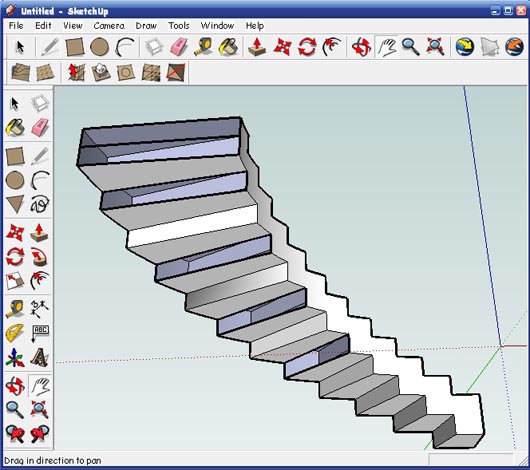Image resolution: width=530 pixels, height=470 pixels.
Task: Choose the Tape Measure in the vertical palette
Action: pyautogui.click(x=15, y=309)
